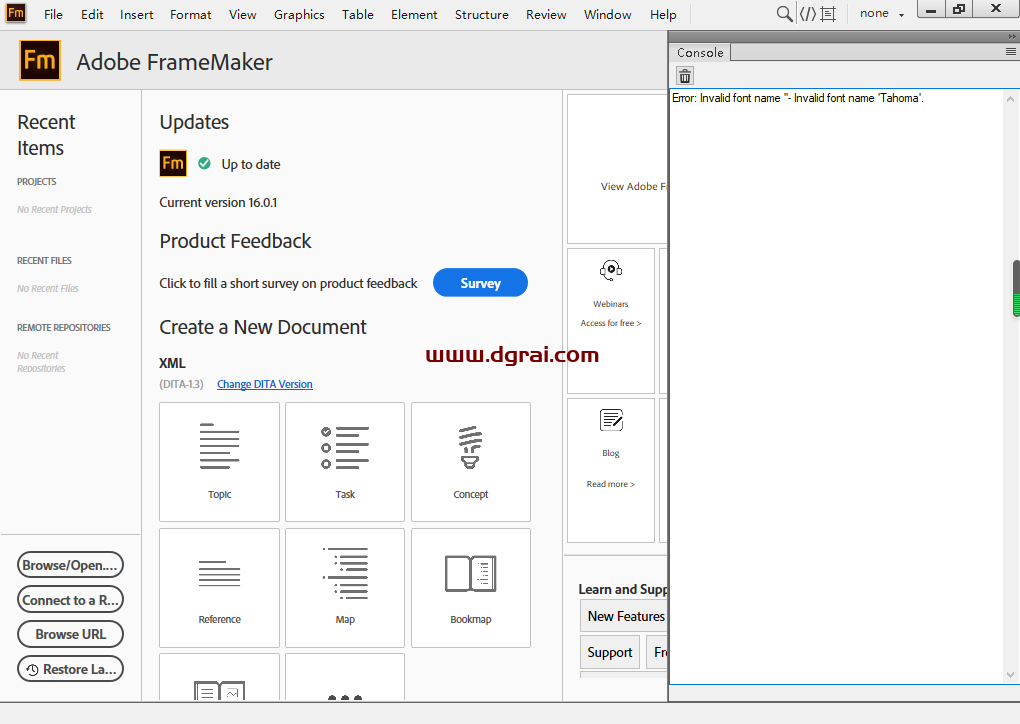
Task: Click the Browse URL button
Action: [70, 634]
